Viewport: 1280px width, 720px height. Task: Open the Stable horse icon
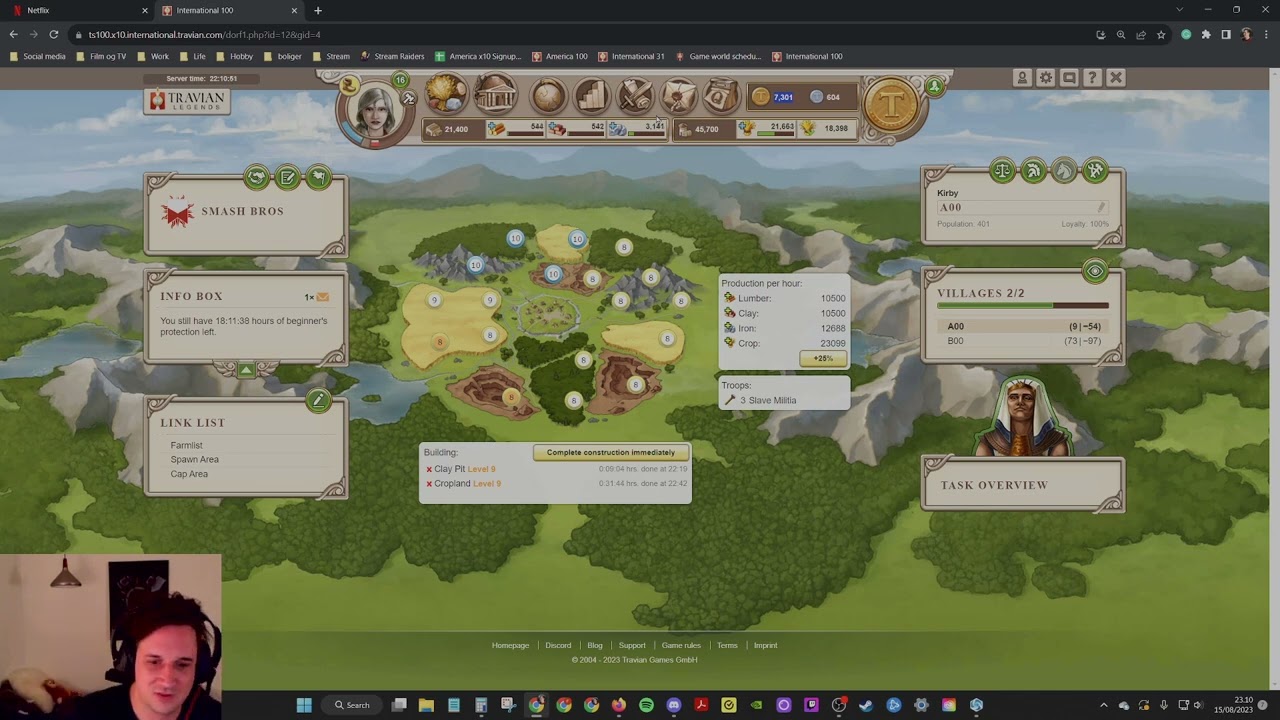[x=1064, y=171]
